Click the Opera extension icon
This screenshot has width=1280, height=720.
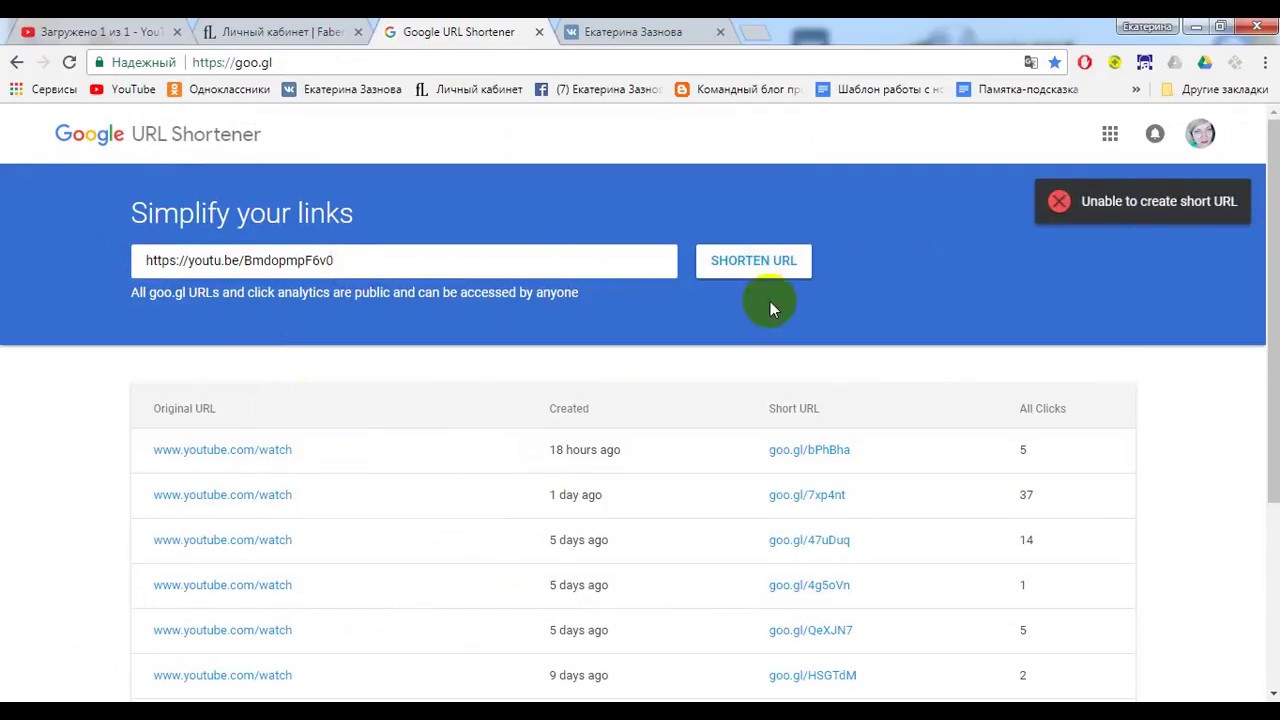(x=1085, y=62)
